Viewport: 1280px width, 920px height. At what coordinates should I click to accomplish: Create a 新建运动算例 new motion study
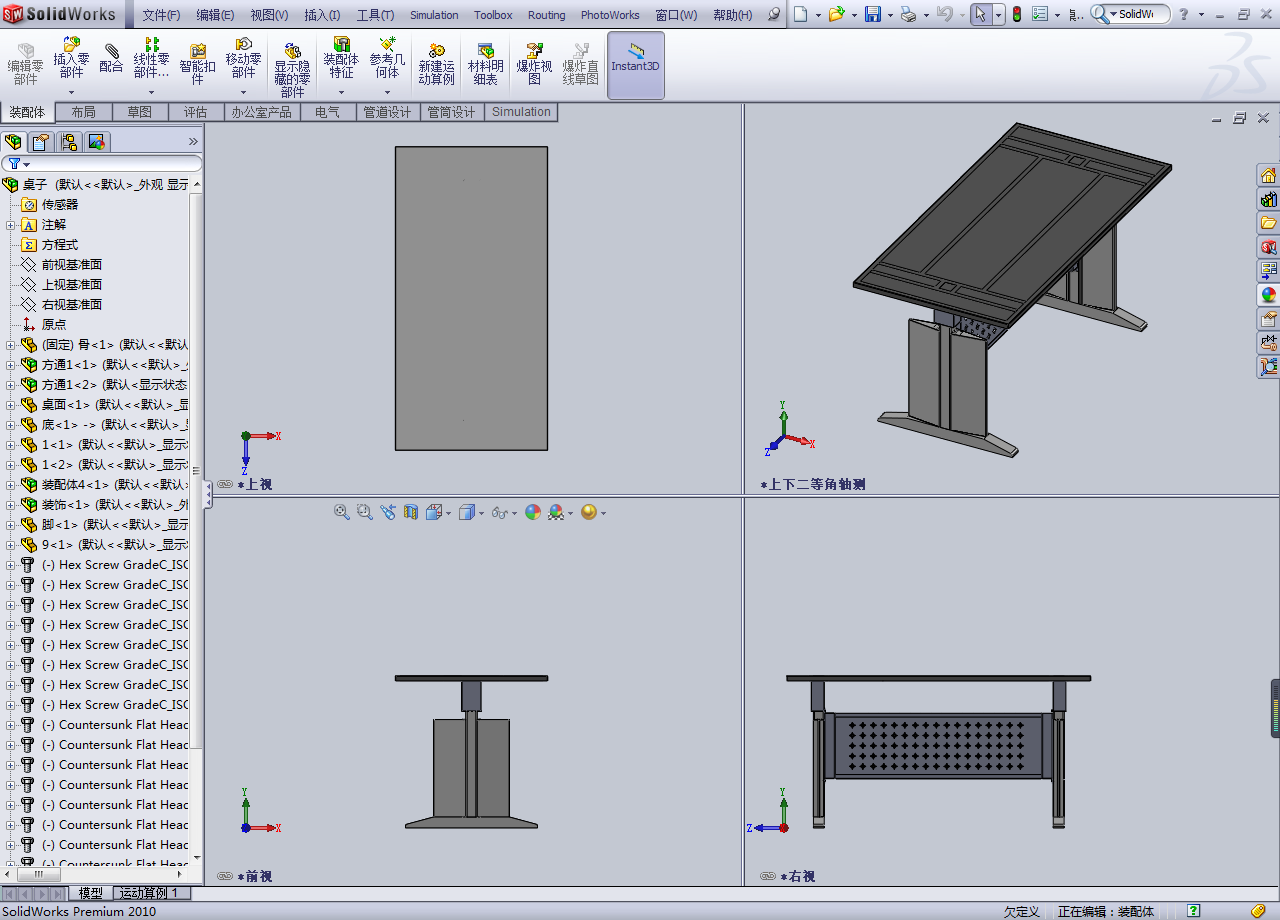pos(436,64)
